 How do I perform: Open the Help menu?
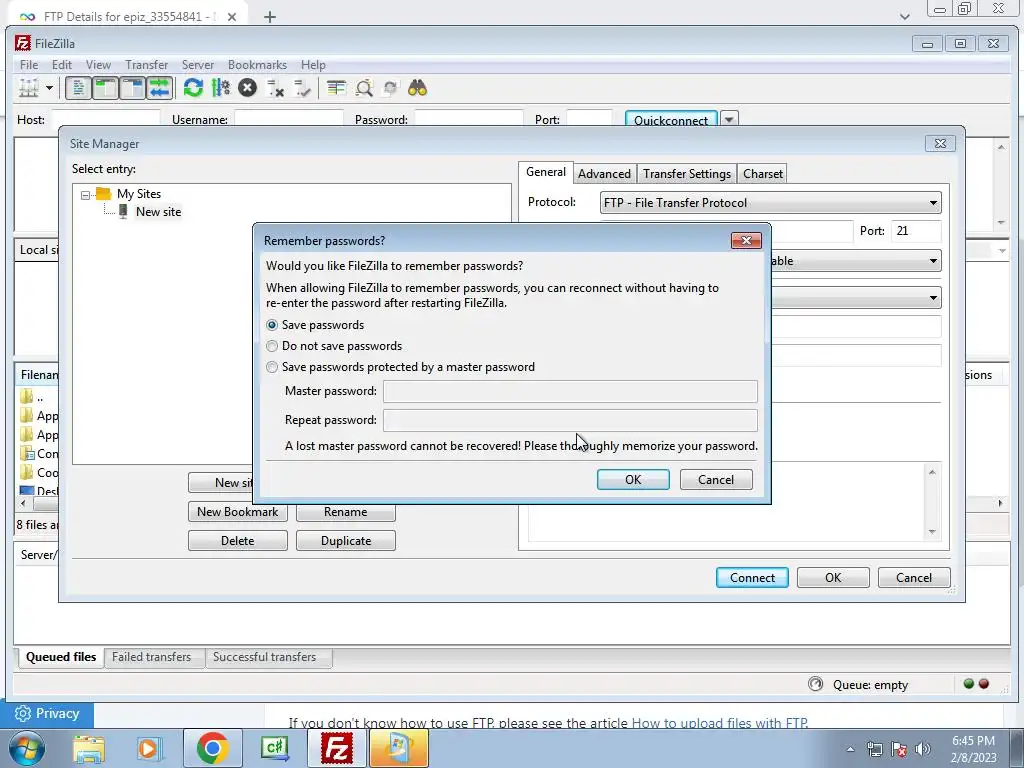(313, 65)
